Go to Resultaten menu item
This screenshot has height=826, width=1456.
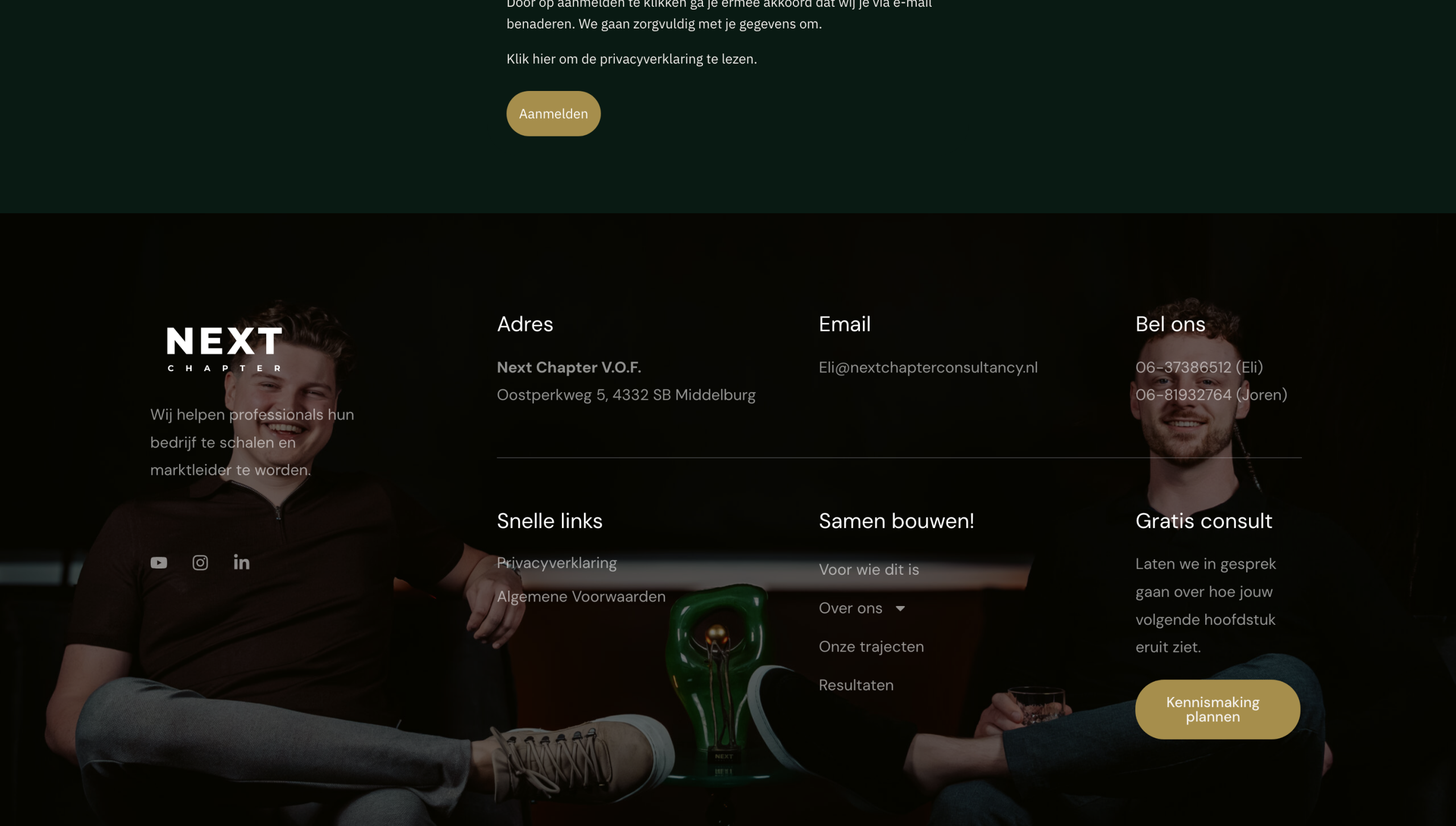point(857,686)
